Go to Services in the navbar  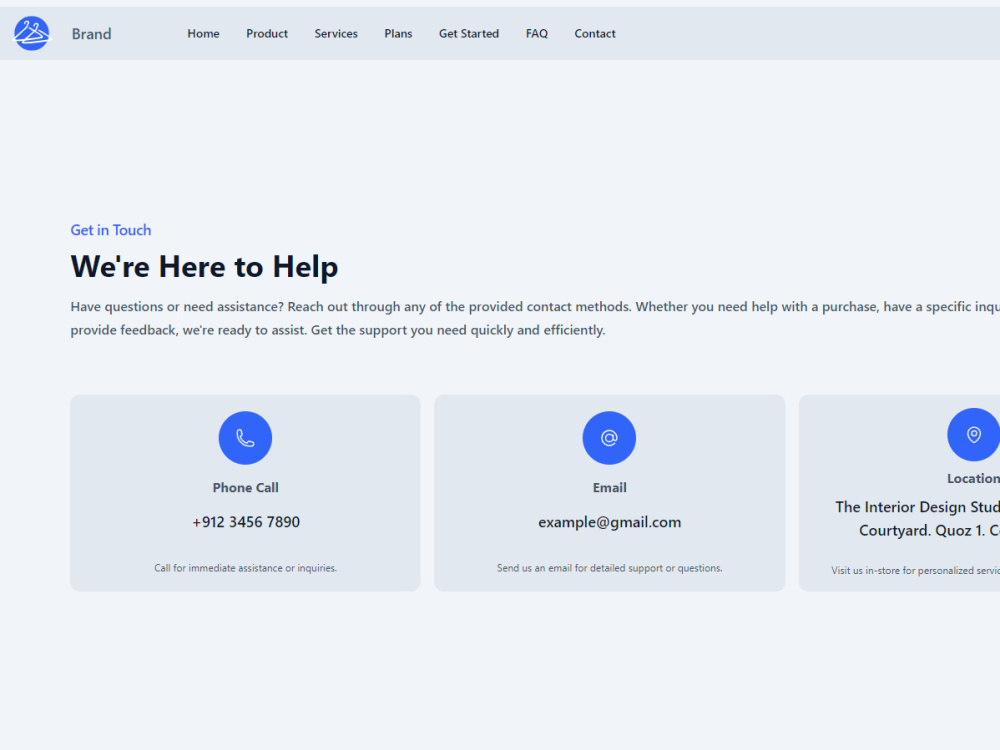click(336, 34)
